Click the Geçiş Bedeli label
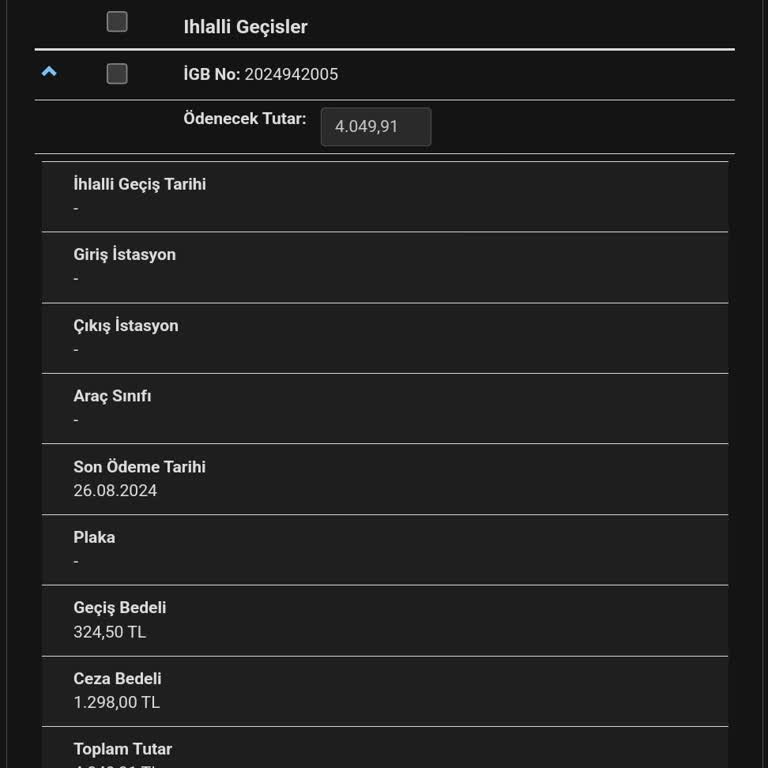The height and width of the screenshot is (768, 768). point(120,608)
